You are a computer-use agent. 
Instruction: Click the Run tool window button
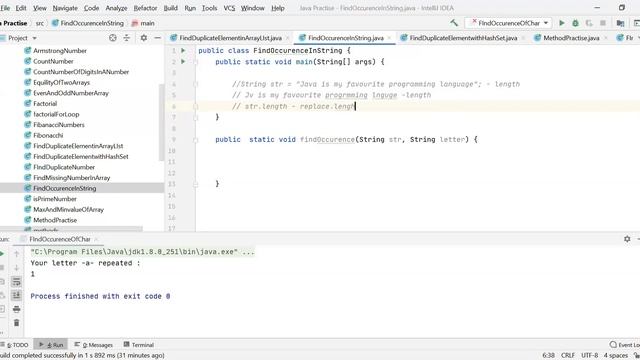(x=51, y=345)
